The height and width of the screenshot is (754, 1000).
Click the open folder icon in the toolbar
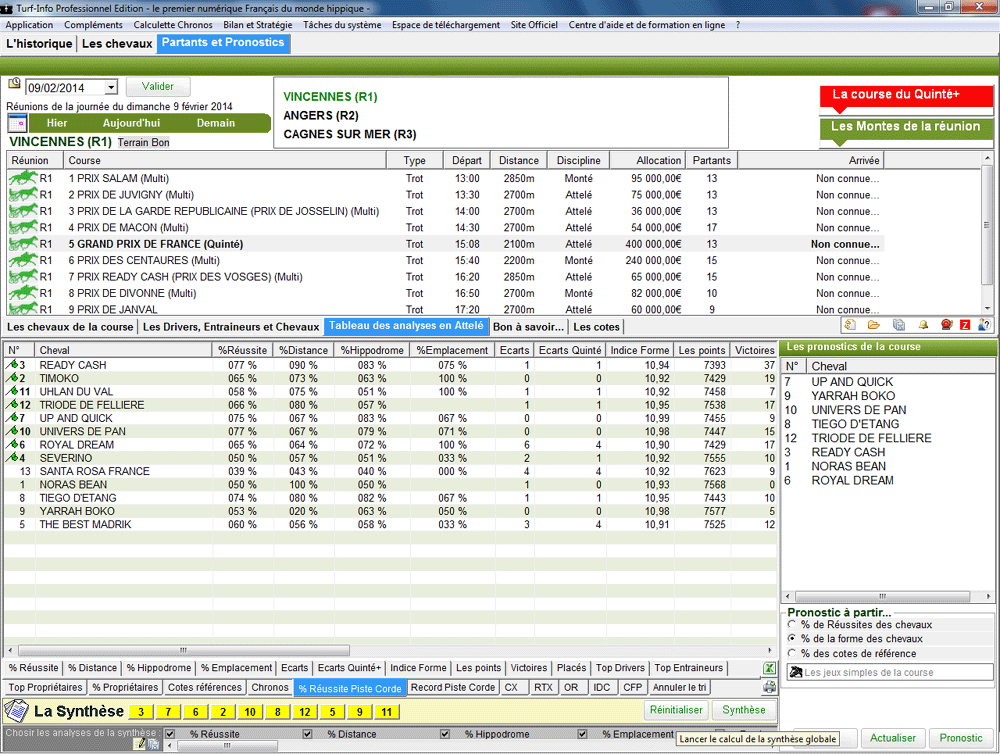coord(873,325)
